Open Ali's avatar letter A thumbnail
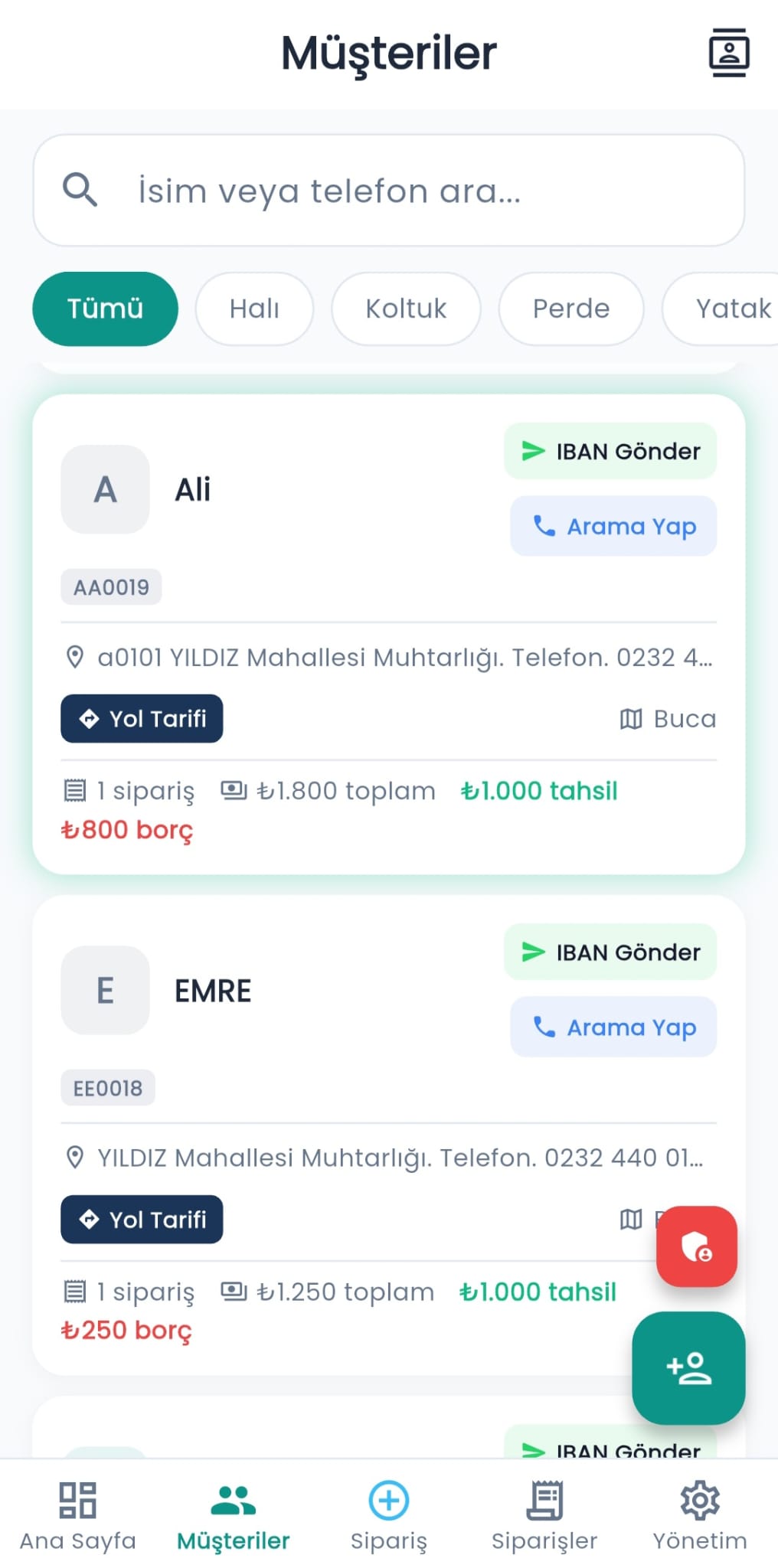This screenshot has width=778, height=1568. (x=105, y=489)
